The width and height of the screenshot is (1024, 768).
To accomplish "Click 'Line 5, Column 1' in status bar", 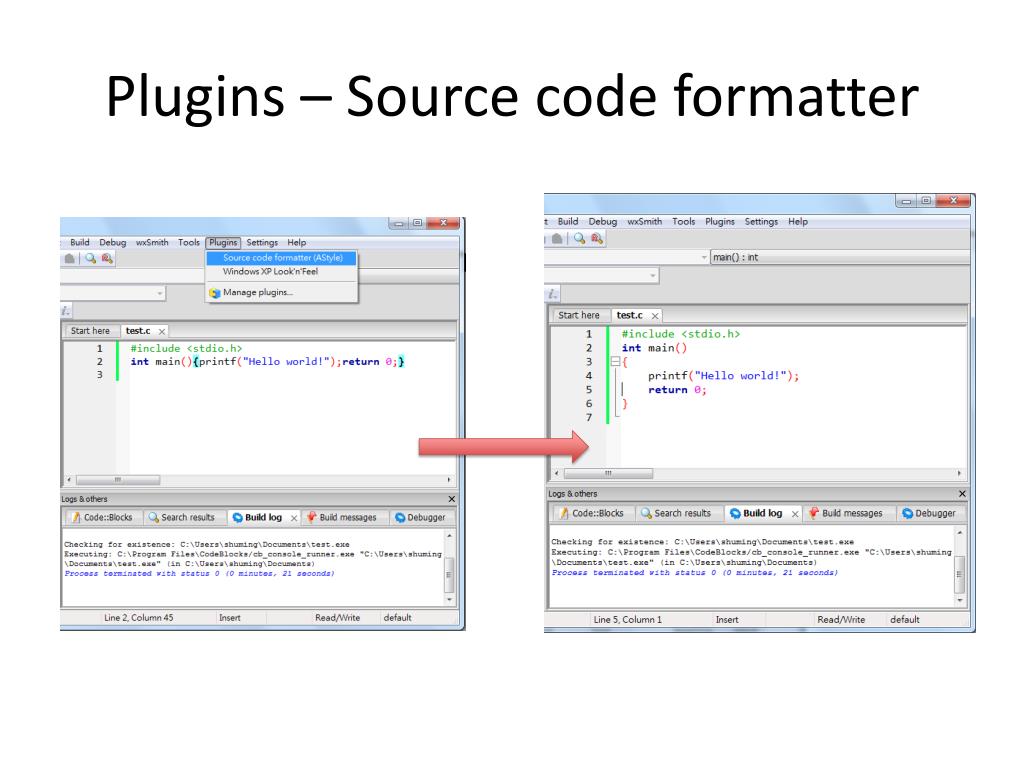I will 628,620.
